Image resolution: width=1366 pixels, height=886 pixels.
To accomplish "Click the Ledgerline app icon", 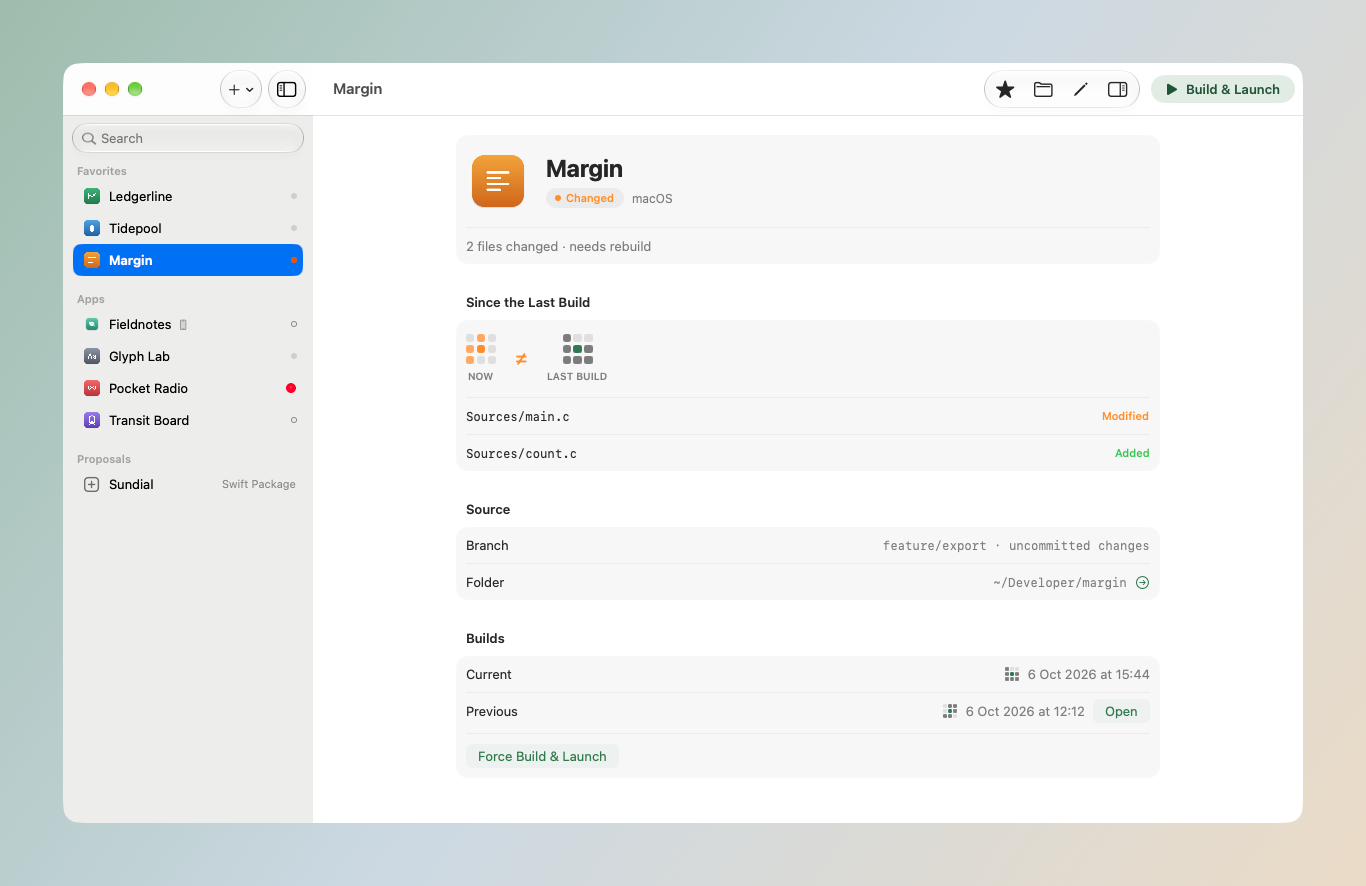I will point(92,196).
